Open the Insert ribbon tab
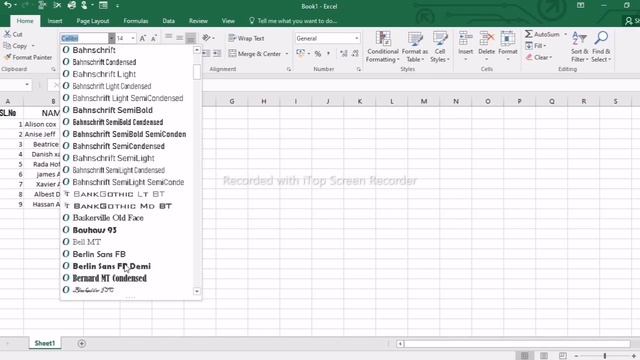 point(55,21)
